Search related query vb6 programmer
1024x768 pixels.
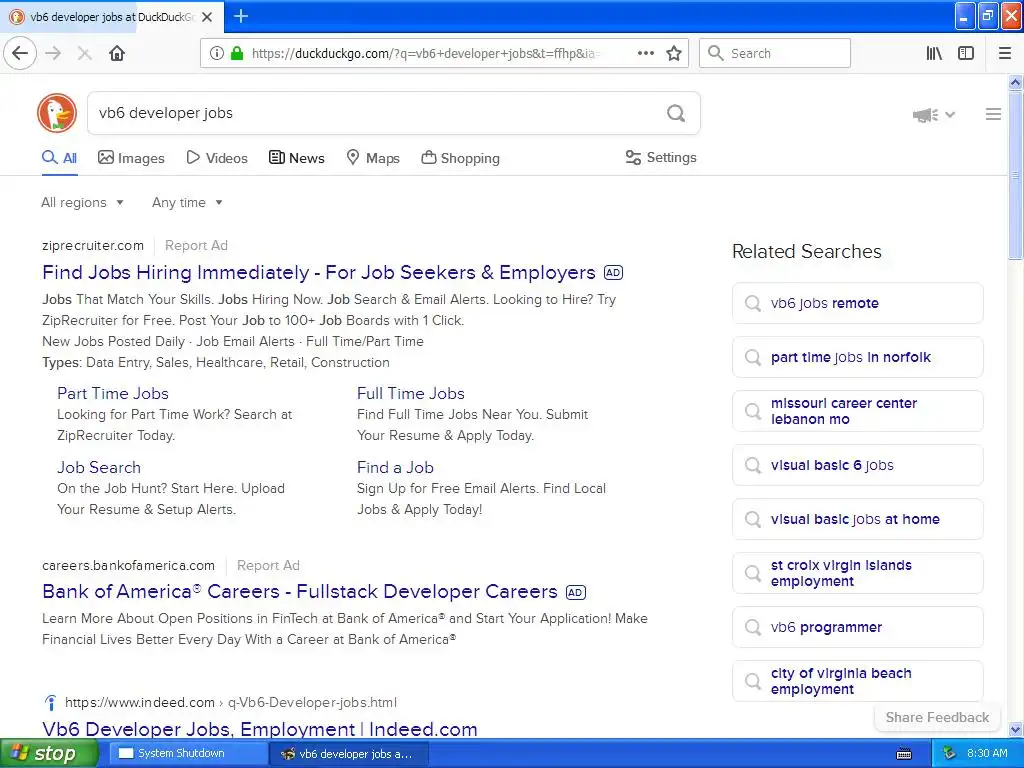[857, 627]
